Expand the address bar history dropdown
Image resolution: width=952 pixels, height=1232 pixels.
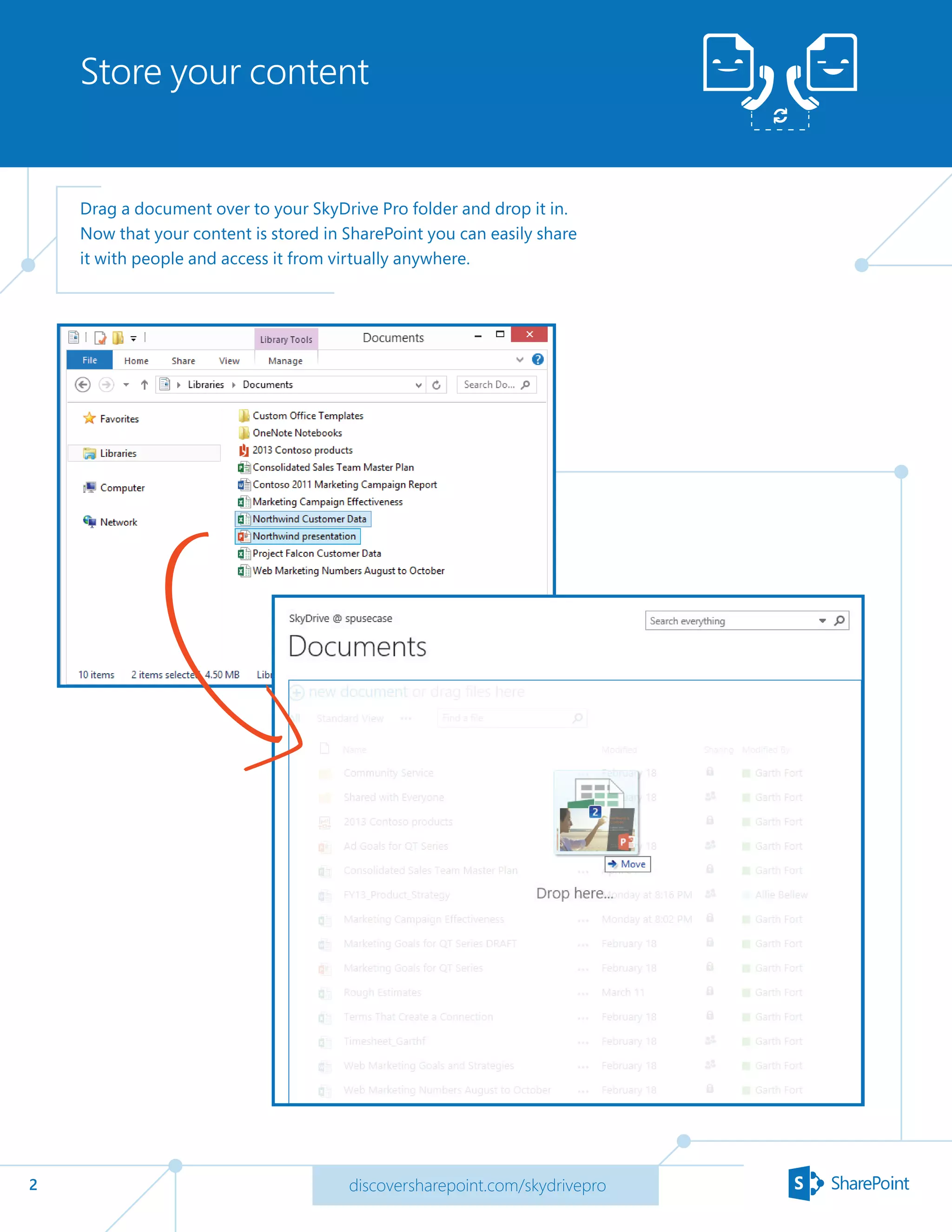tap(418, 385)
